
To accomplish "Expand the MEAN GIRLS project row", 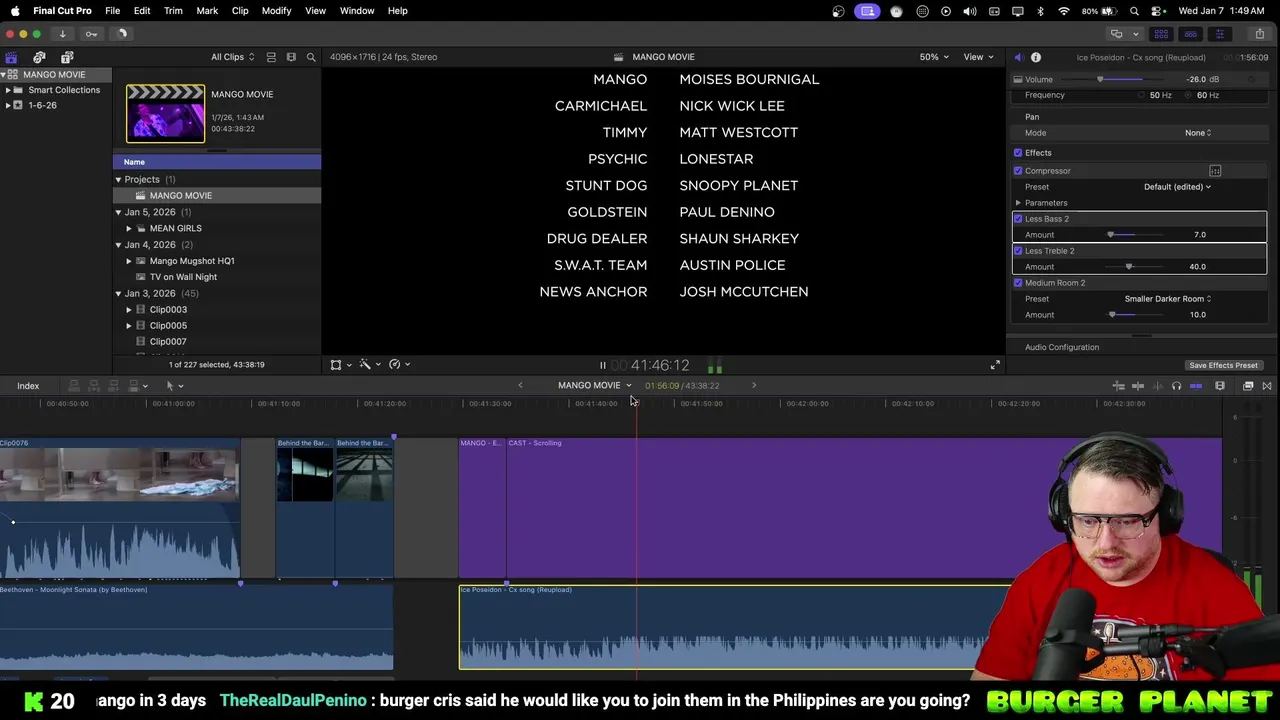I will (129, 228).
